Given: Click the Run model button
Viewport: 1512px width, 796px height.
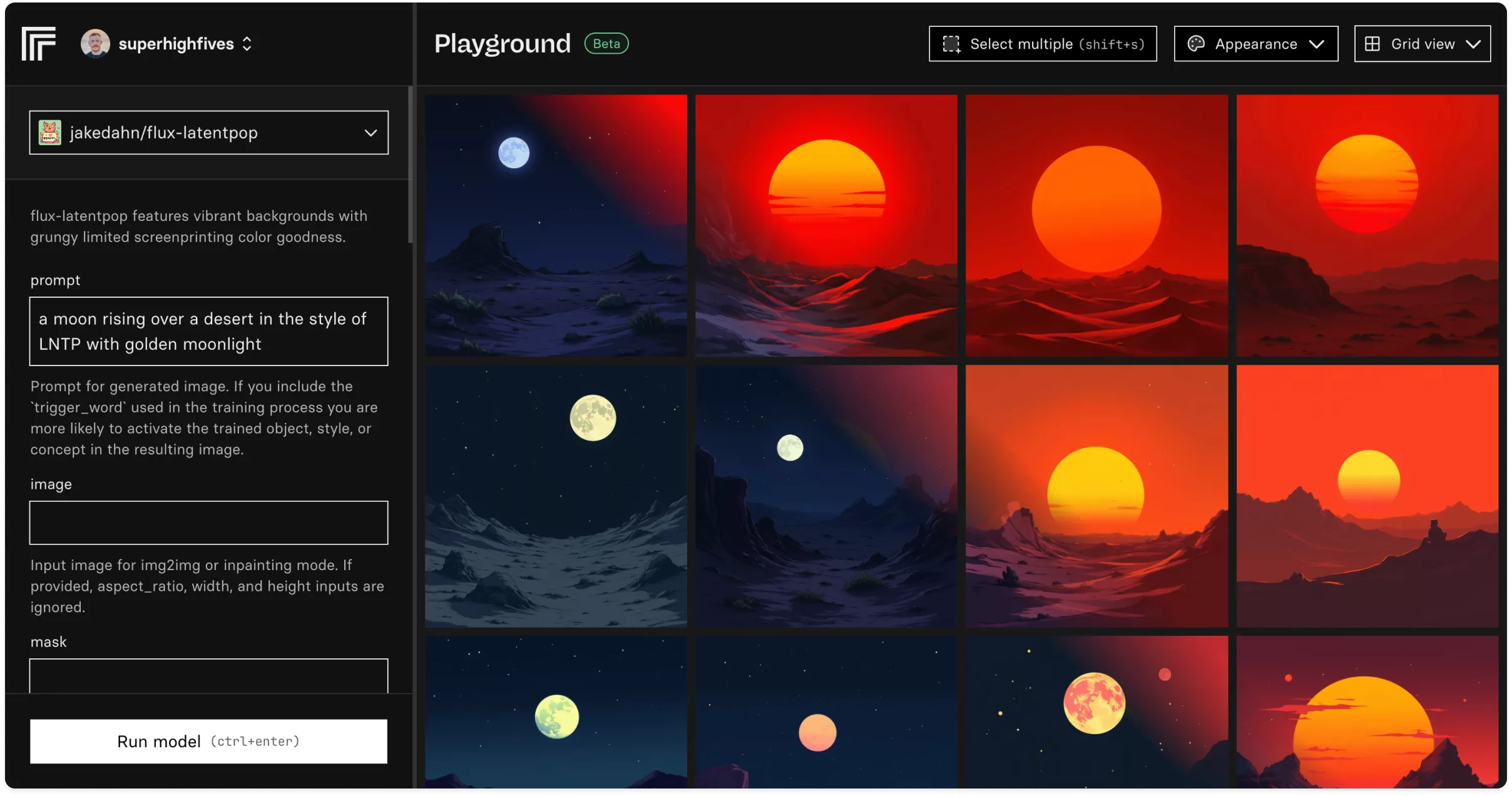Looking at the screenshot, I should 208,742.
